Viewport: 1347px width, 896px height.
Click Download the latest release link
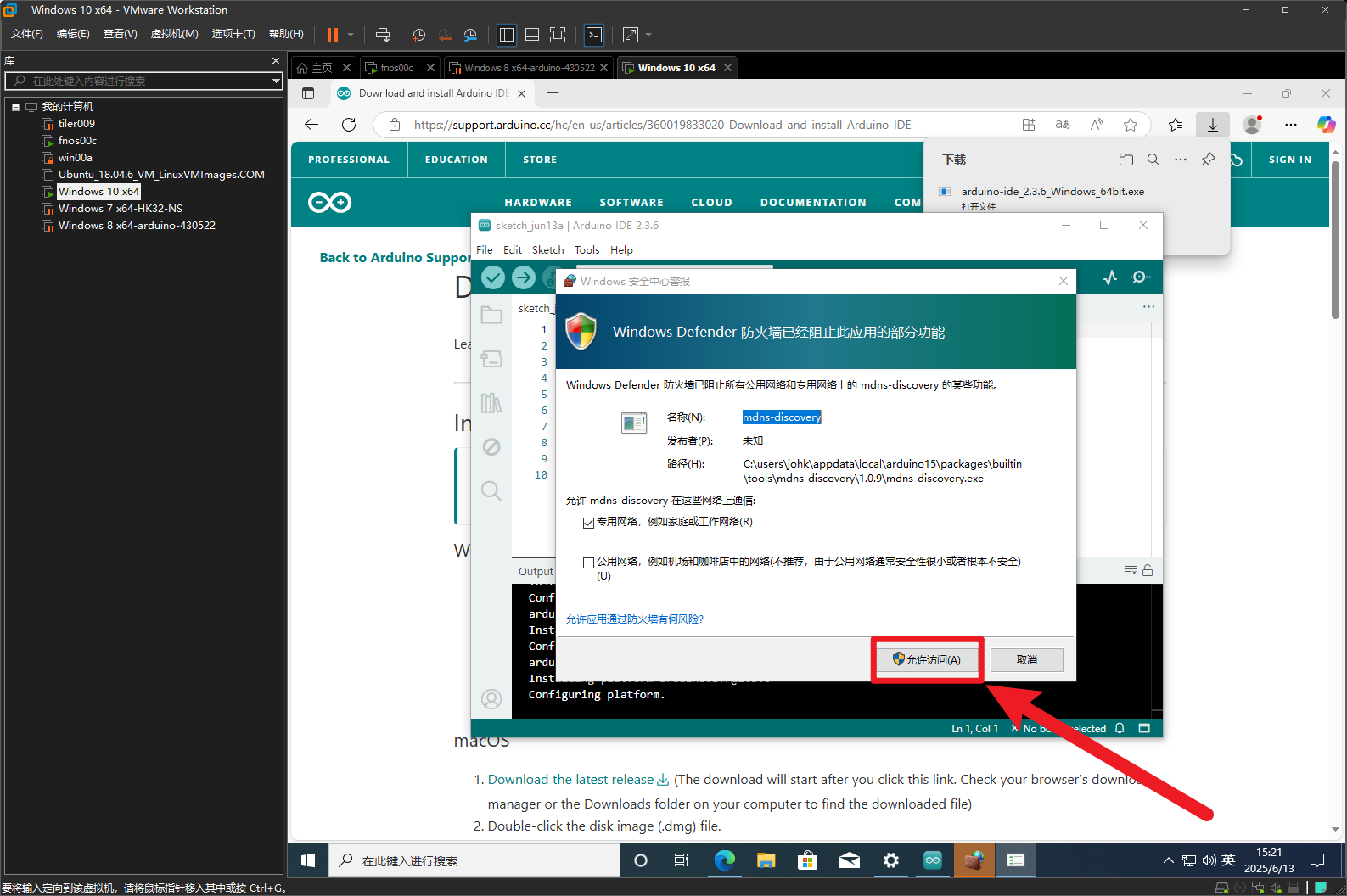(578, 780)
